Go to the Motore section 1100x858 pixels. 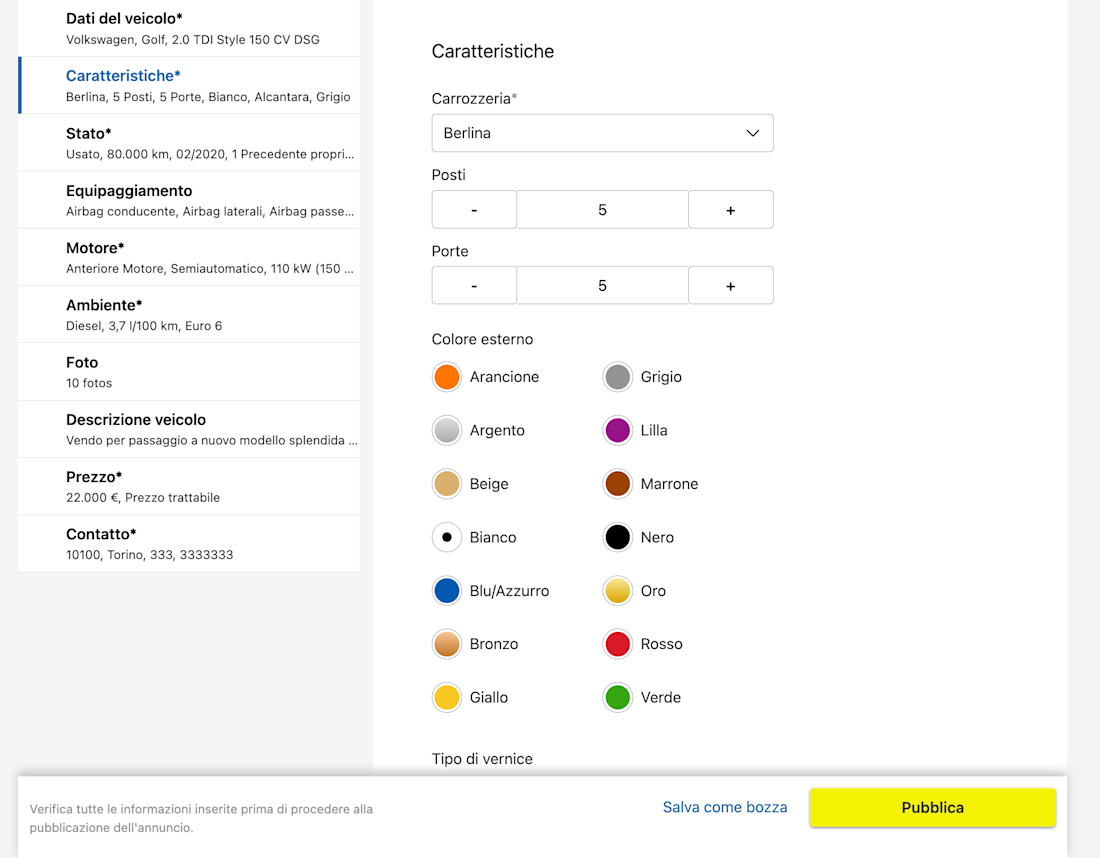pos(189,257)
